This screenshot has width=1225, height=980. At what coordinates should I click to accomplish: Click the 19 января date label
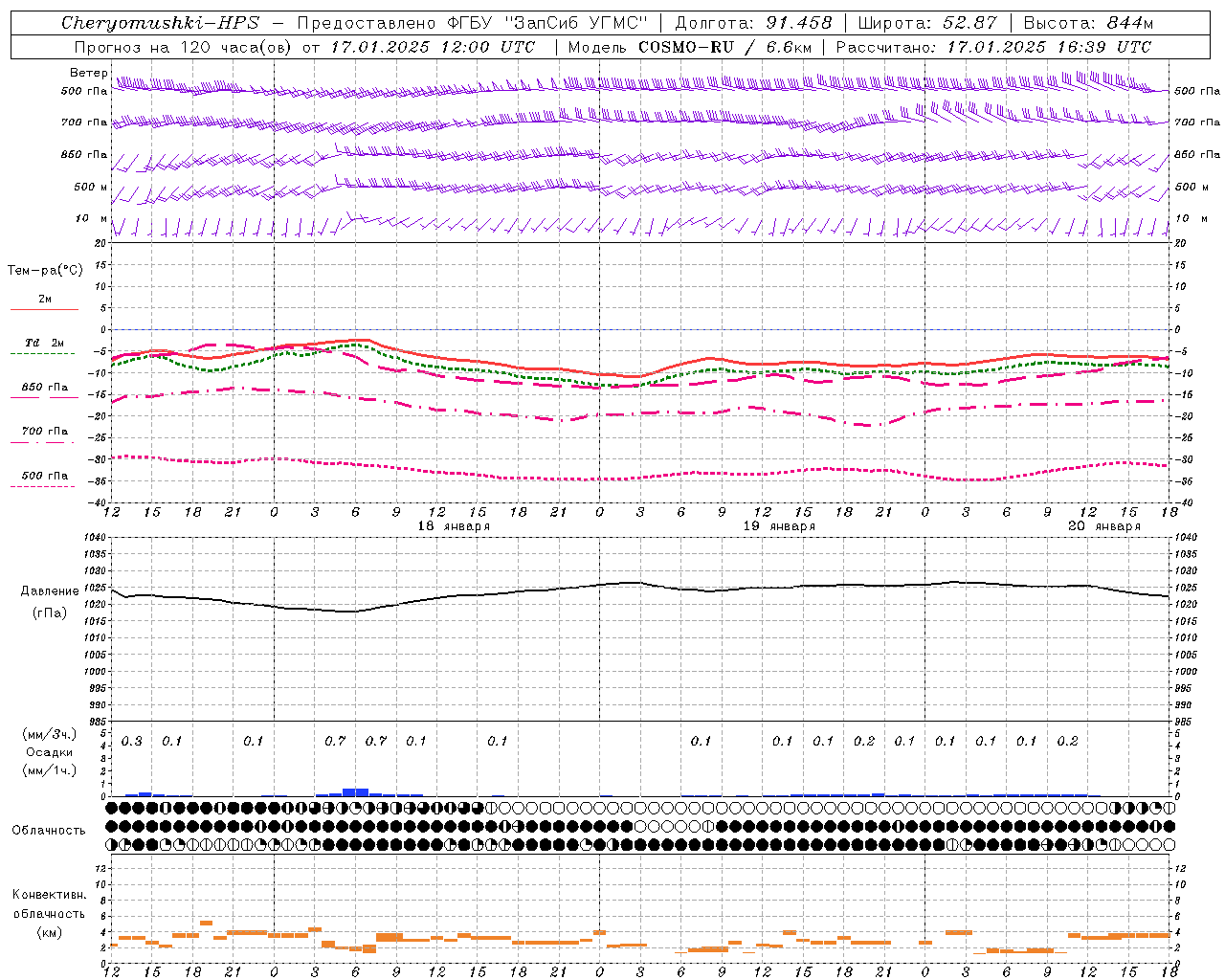click(779, 526)
